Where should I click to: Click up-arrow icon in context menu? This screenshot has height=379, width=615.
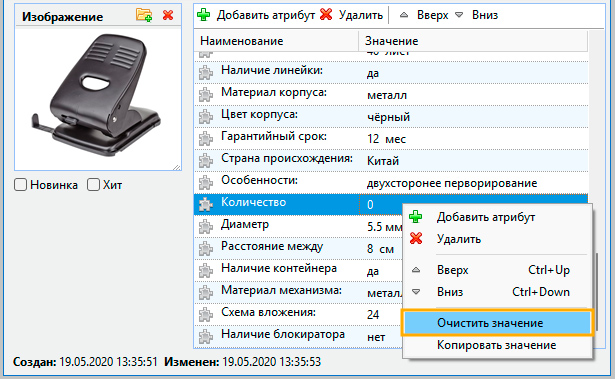click(416, 270)
